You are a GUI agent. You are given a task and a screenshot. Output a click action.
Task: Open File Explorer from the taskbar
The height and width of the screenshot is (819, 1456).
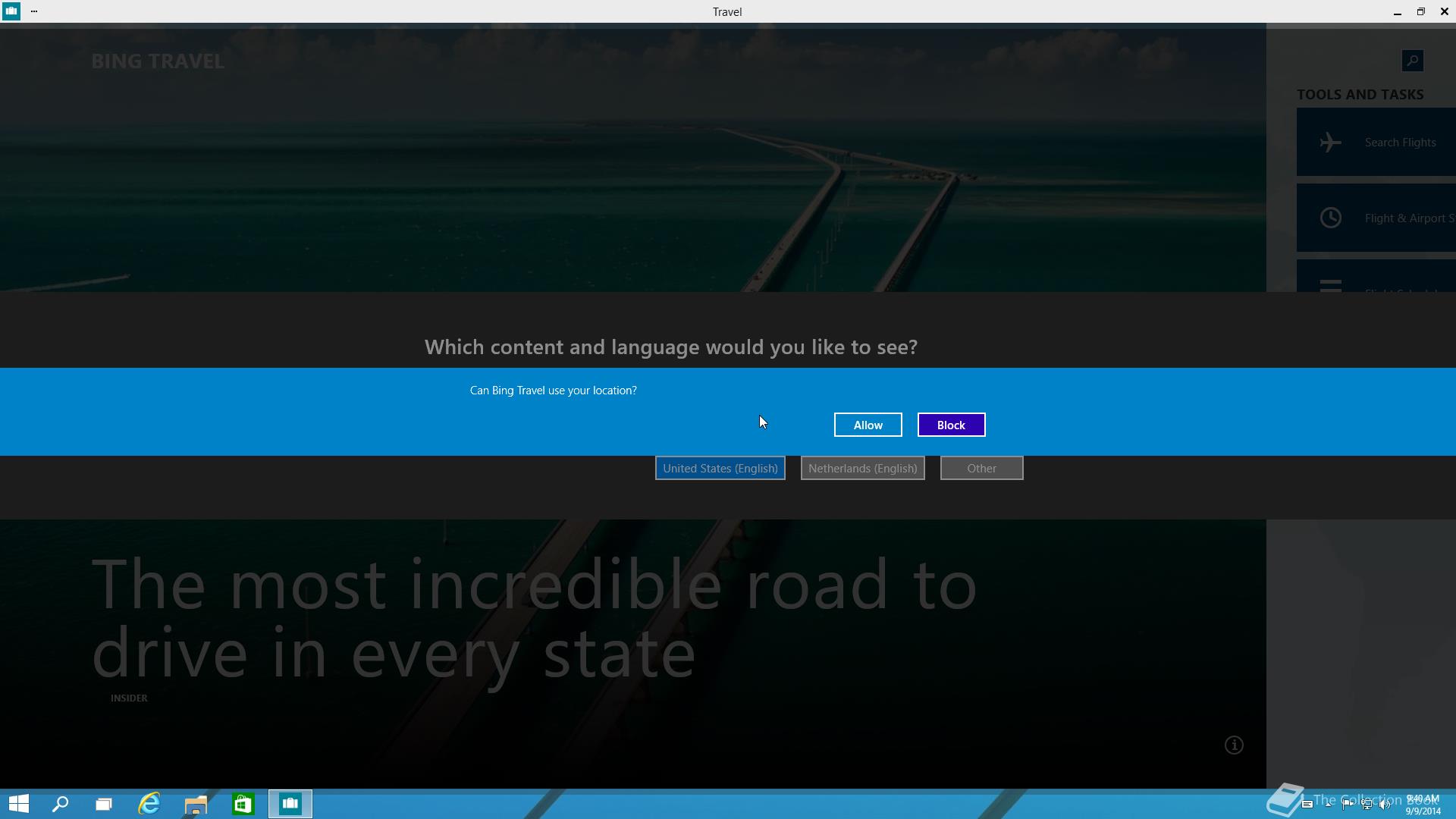[196, 804]
